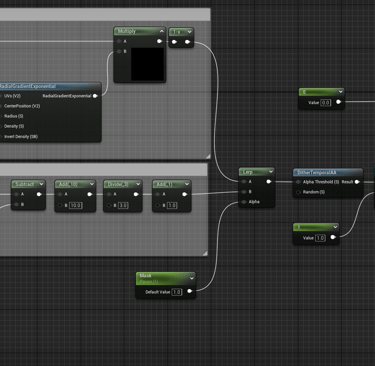Click the 'Invert Density (SB)' input label
Viewport: 375px width, 366px height.
tap(21, 136)
